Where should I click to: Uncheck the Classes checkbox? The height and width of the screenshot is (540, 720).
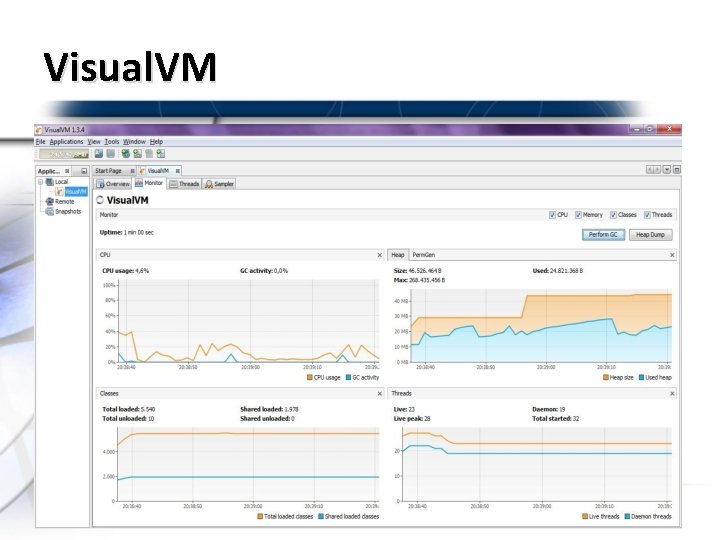613,215
